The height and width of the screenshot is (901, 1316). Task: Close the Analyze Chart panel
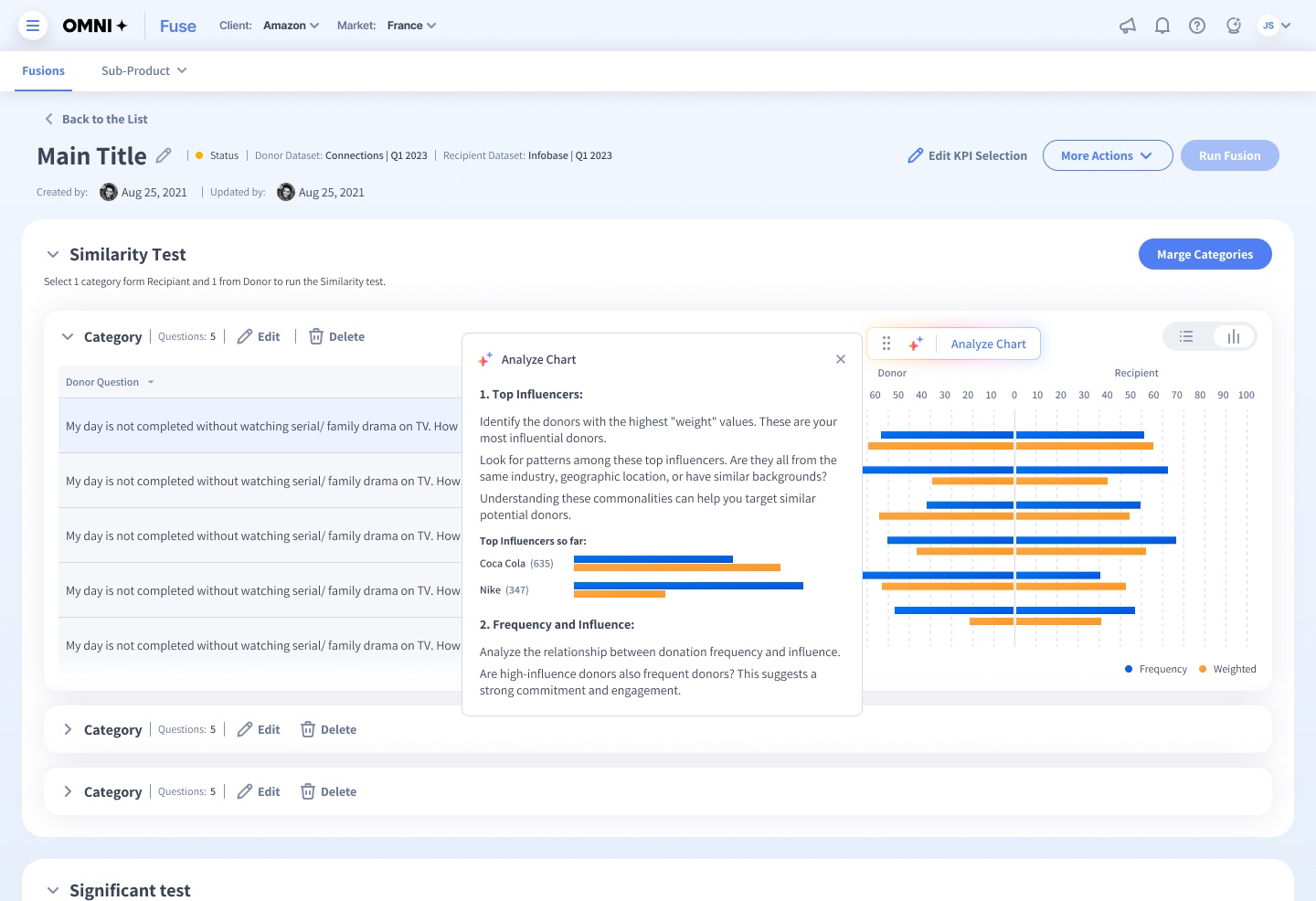841,359
